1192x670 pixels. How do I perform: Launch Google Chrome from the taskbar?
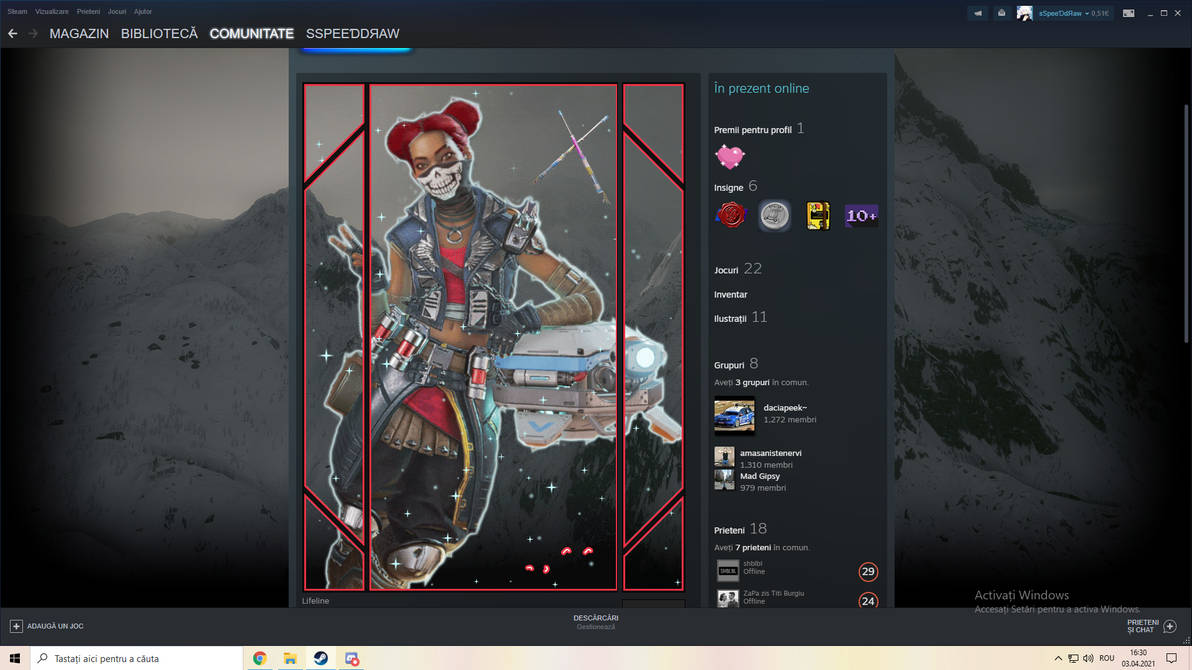pos(260,658)
